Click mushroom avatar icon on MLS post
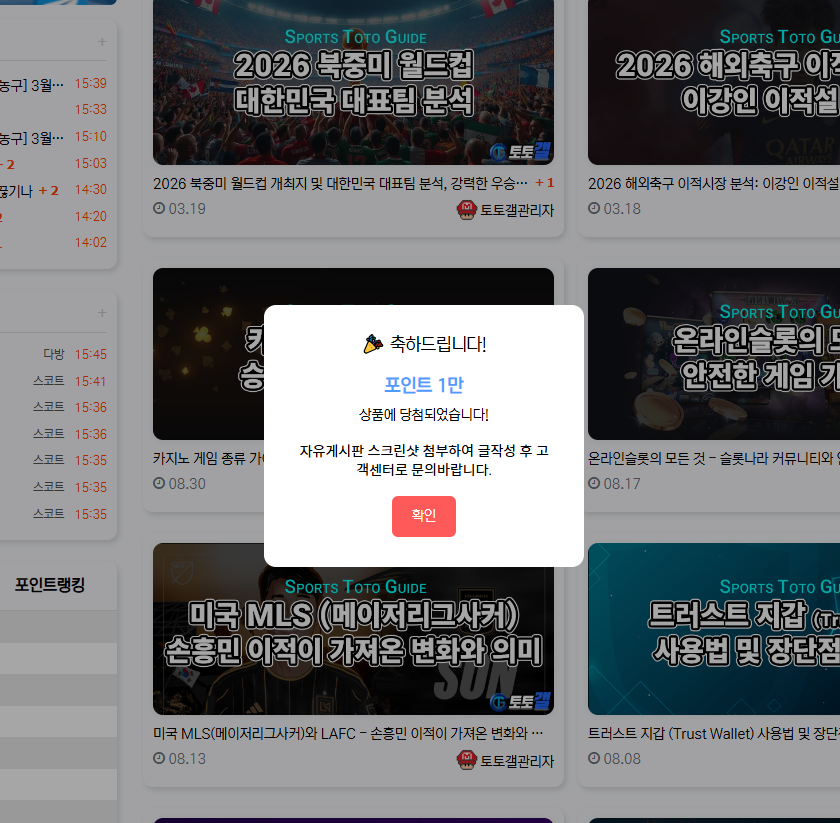840x823 pixels. [467, 760]
